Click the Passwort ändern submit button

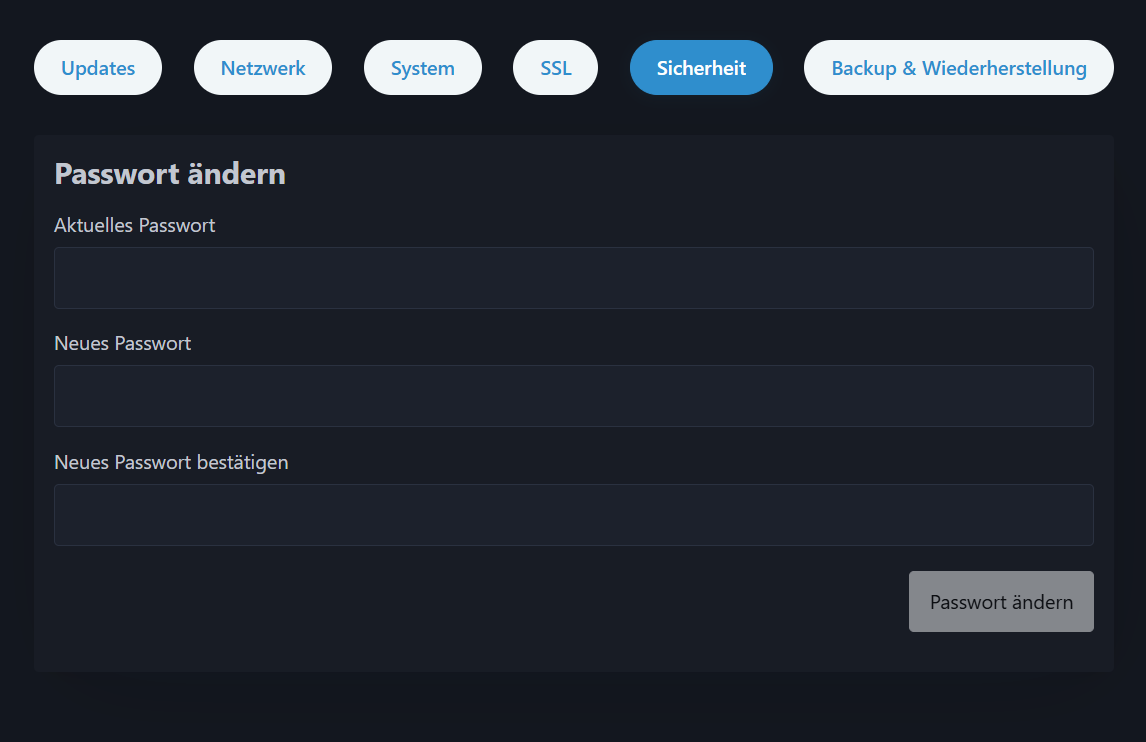1000,601
